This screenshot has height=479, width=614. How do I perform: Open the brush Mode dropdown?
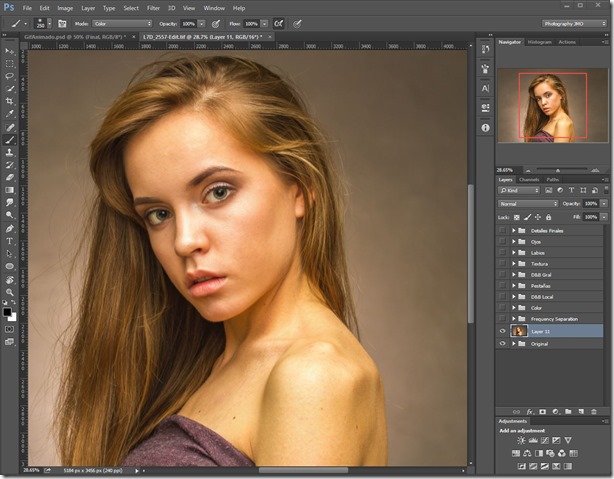pyautogui.click(x=122, y=24)
